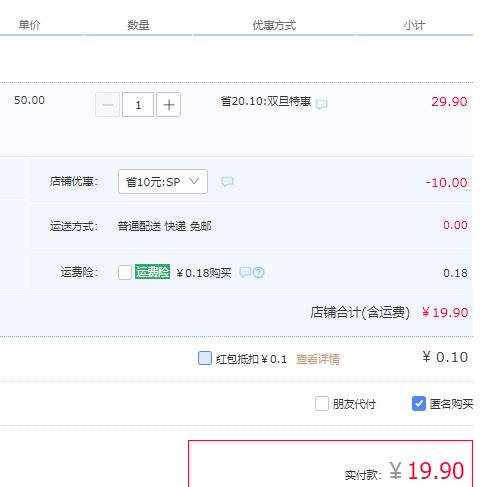Click the 省20.10:双旦特惠 promotion text
This screenshot has height=487, width=488.
click(x=265, y=101)
